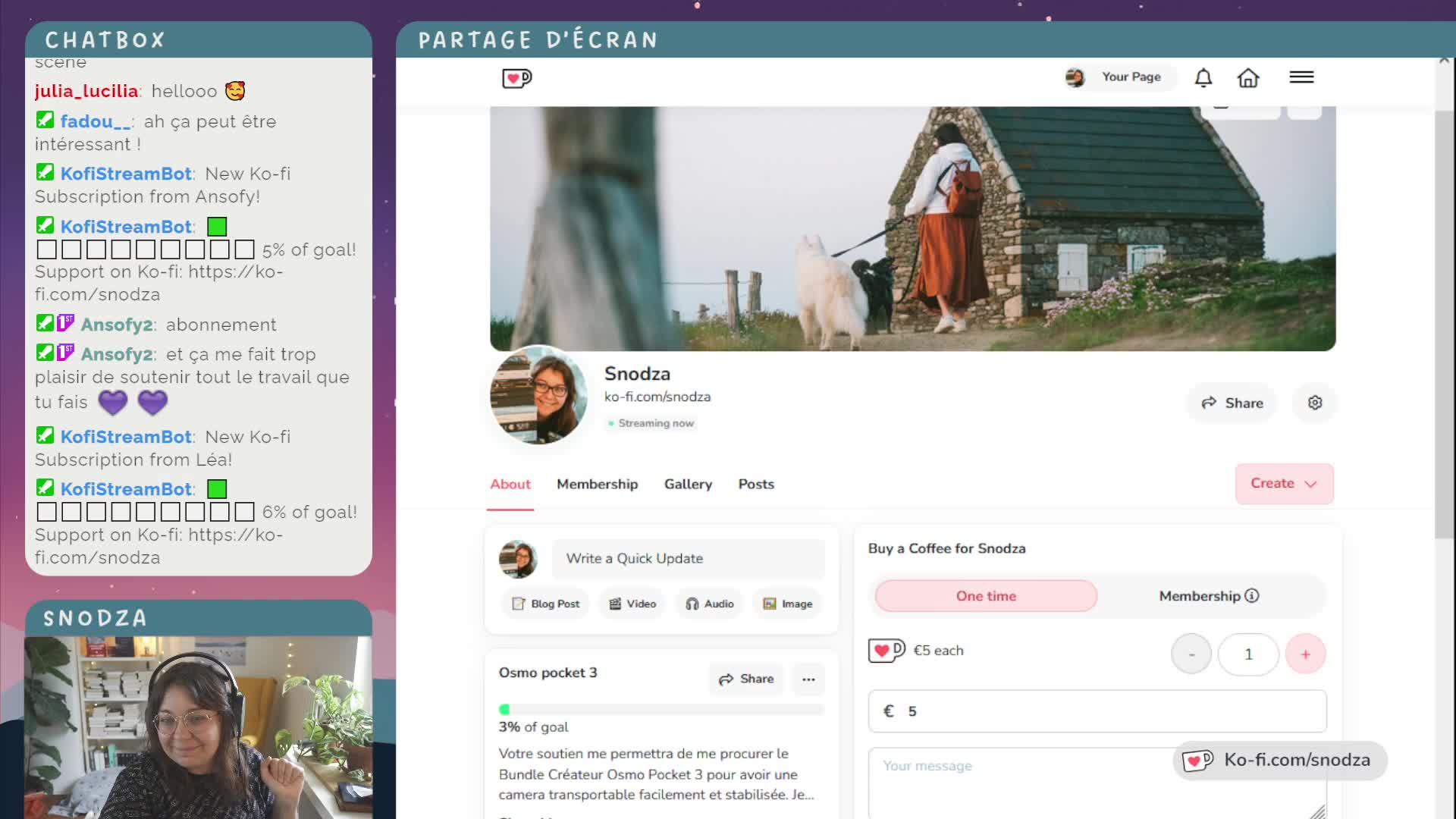Click the Share button next to settings gear
This screenshot has height=819, width=1456.
coord(1232,403)
